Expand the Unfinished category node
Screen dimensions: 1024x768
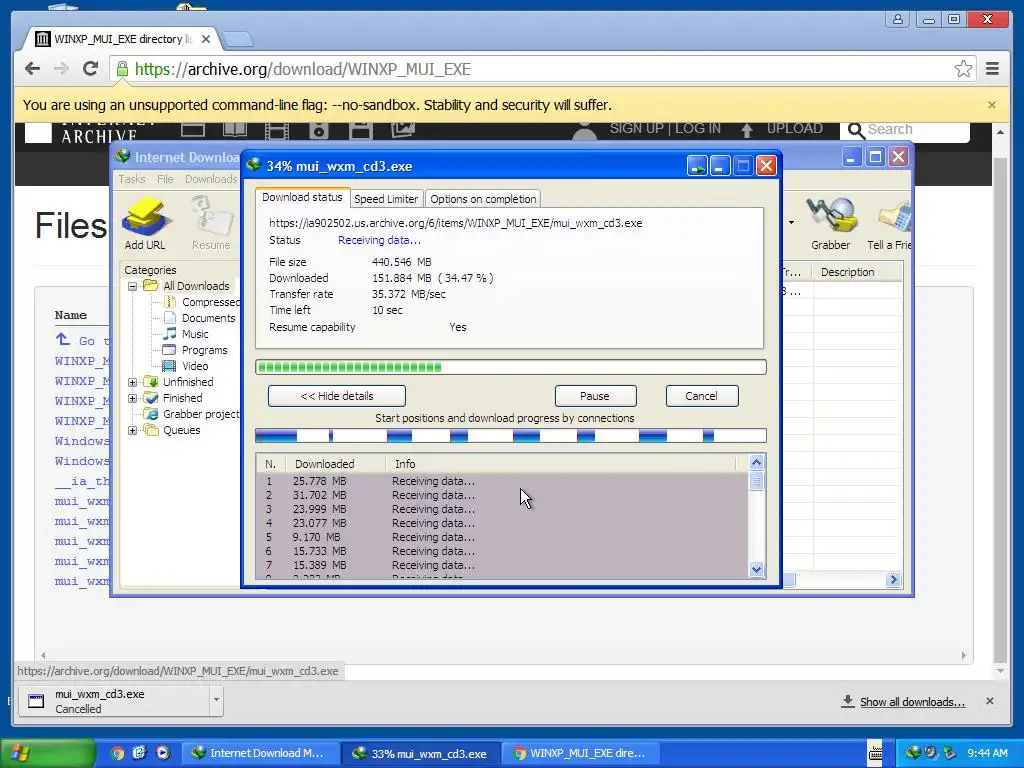tap(133, 382)
